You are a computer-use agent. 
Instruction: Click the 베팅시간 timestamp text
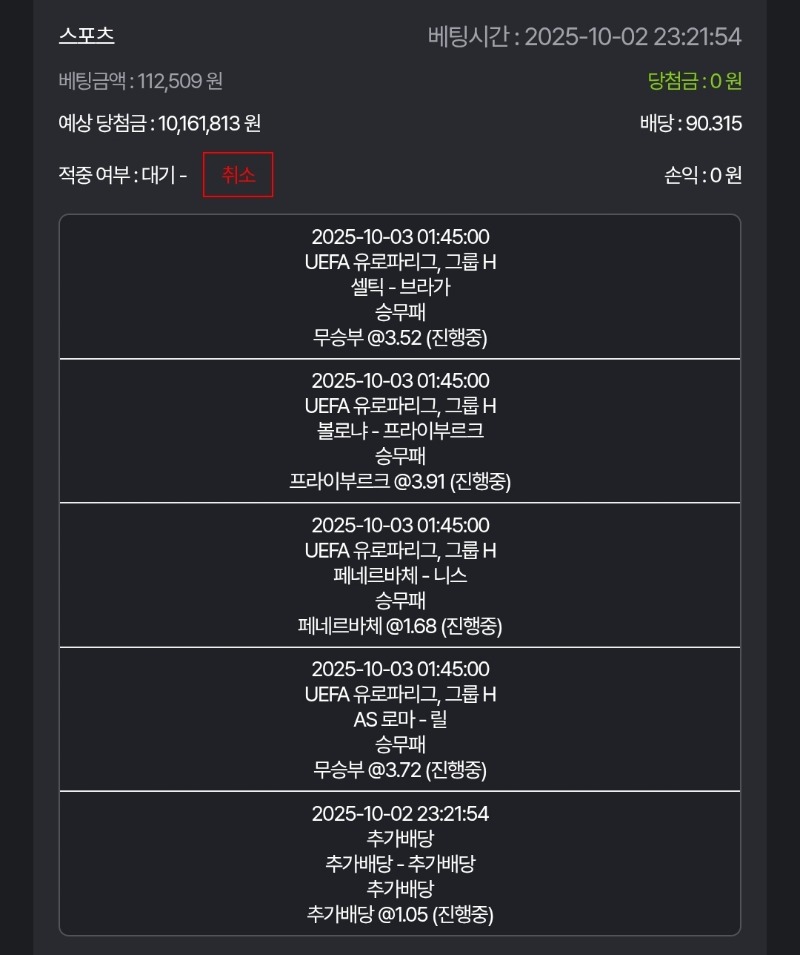click(x=585, y=37)
